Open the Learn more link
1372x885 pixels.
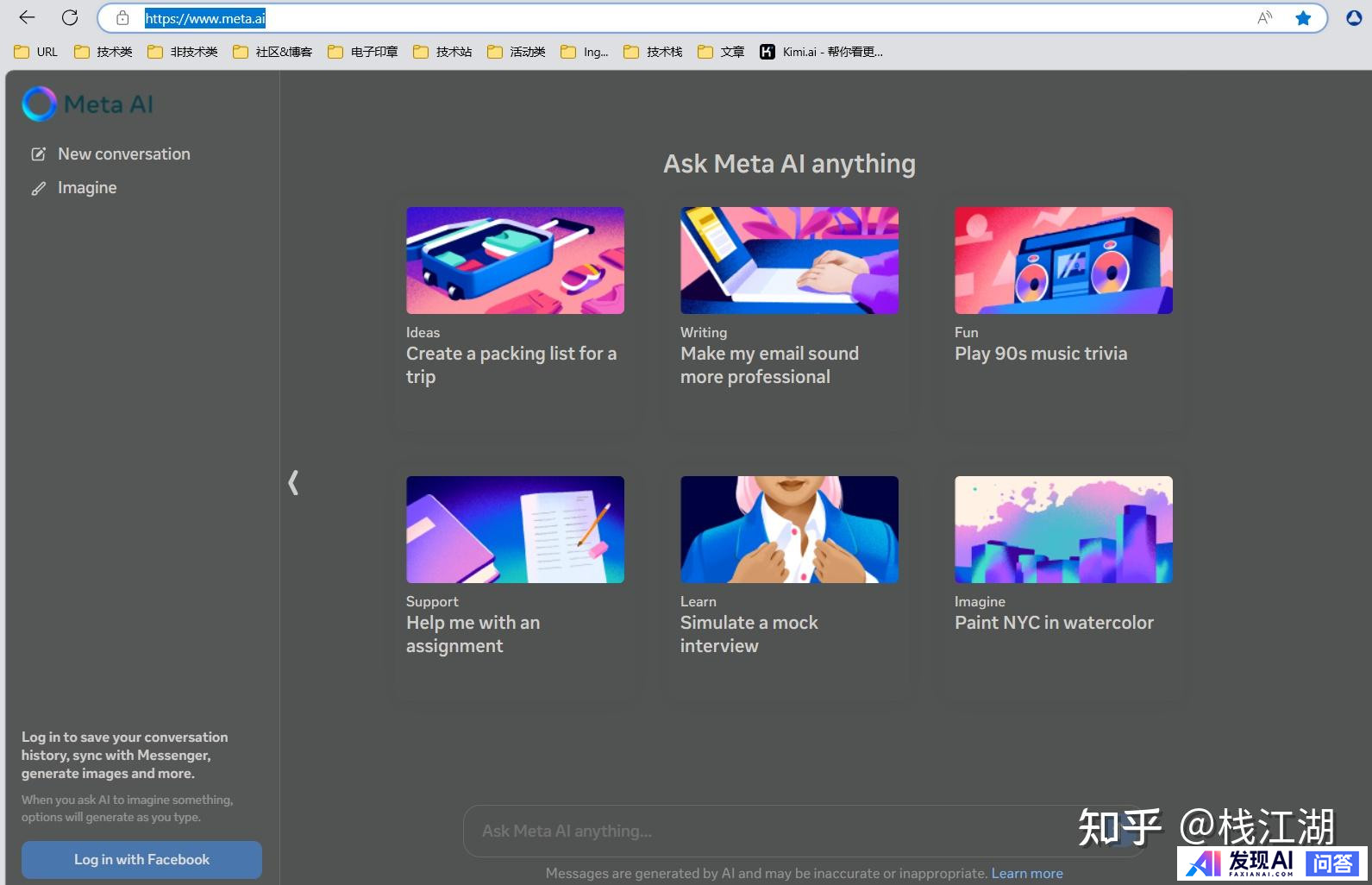(1026, 873)
